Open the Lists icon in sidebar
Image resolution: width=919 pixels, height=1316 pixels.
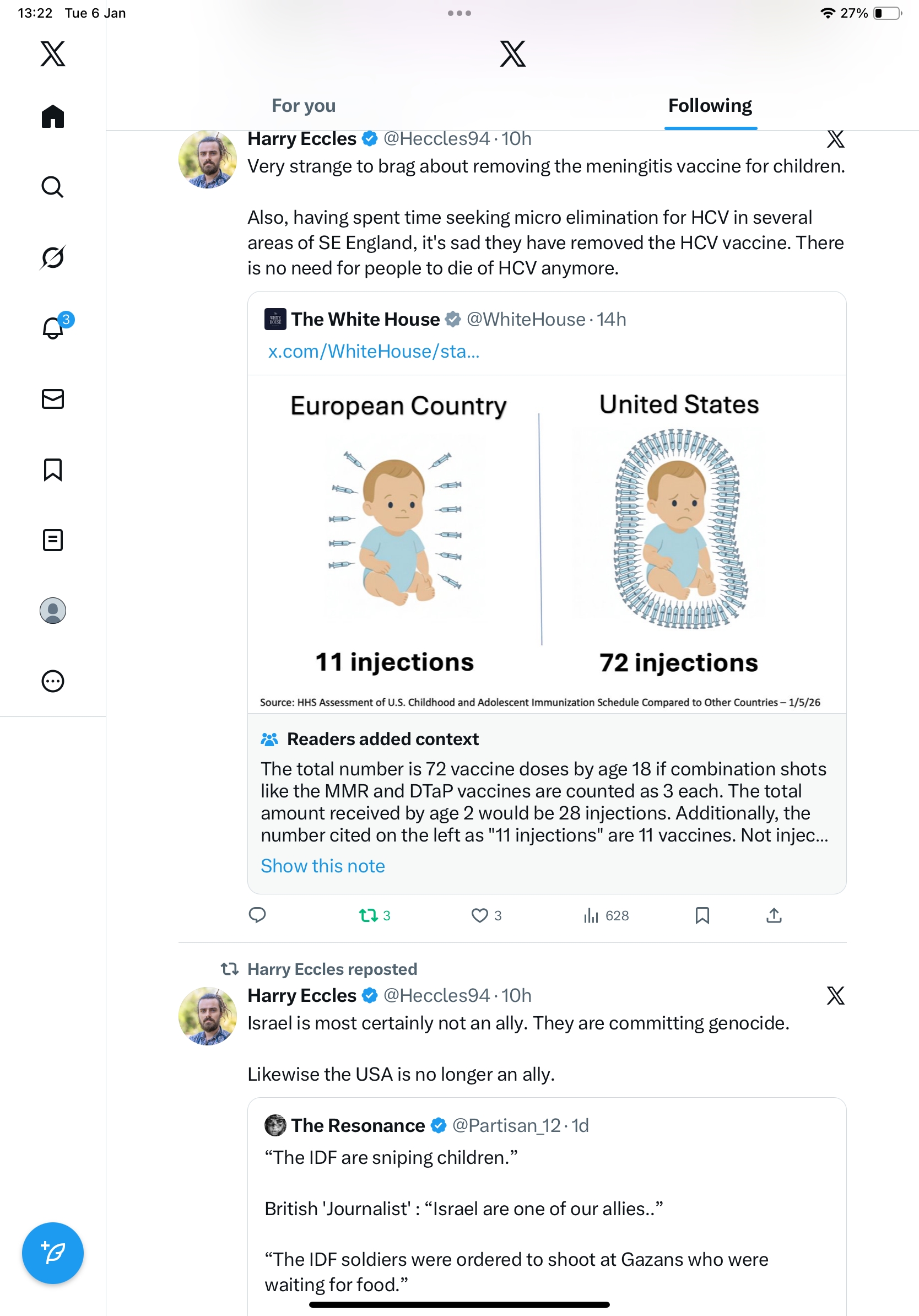pos(53,540)
